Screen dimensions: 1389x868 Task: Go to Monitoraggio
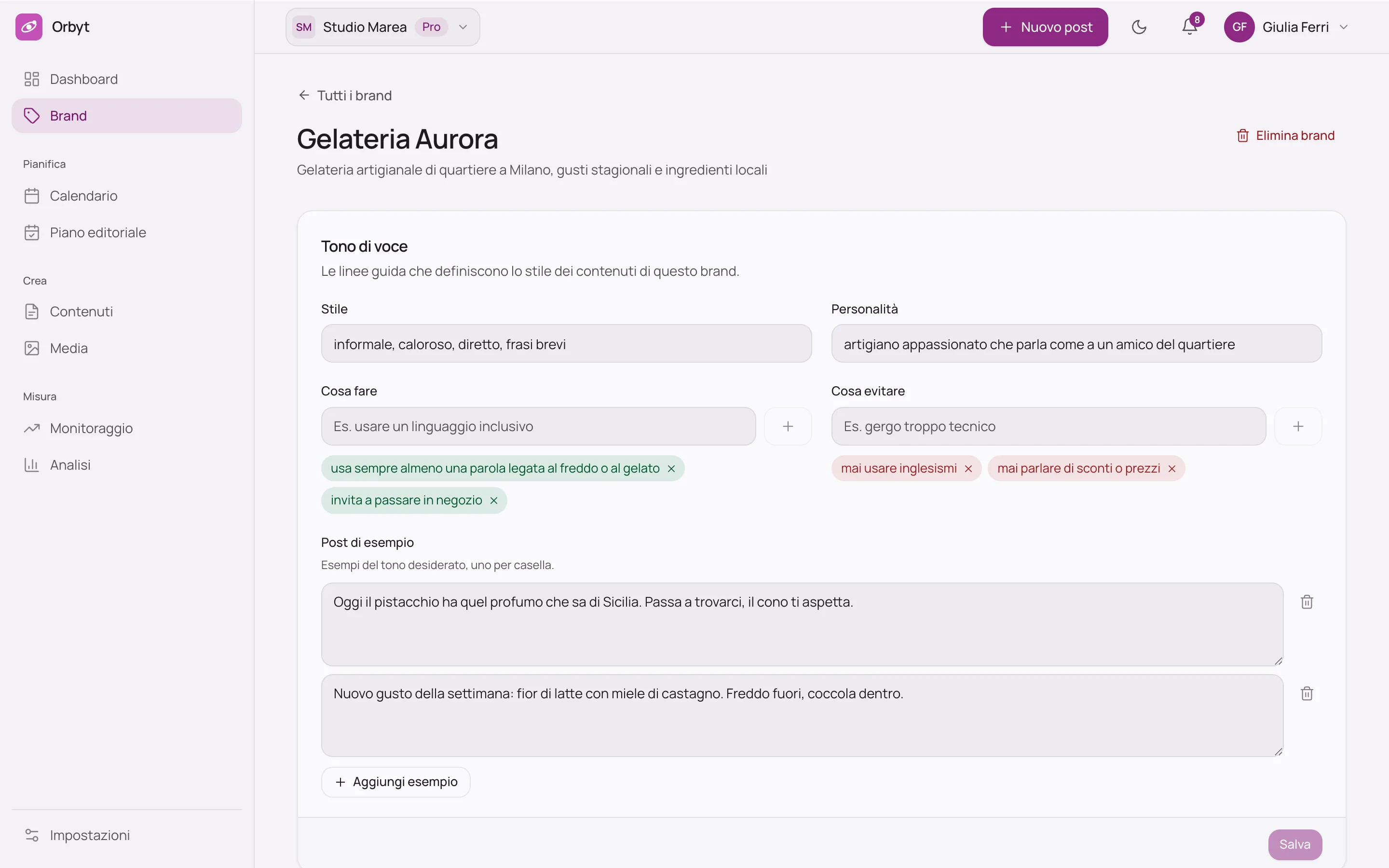tap(126, 428)
